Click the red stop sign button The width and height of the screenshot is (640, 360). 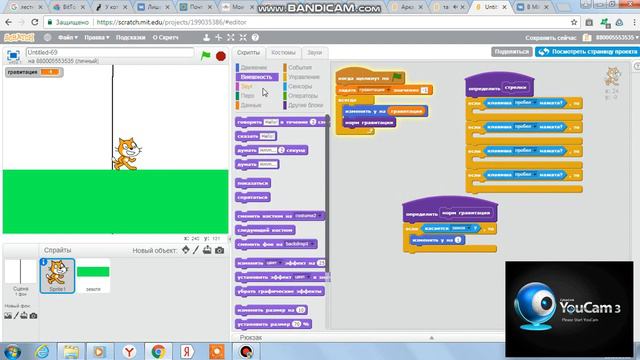tap(221, 56)
